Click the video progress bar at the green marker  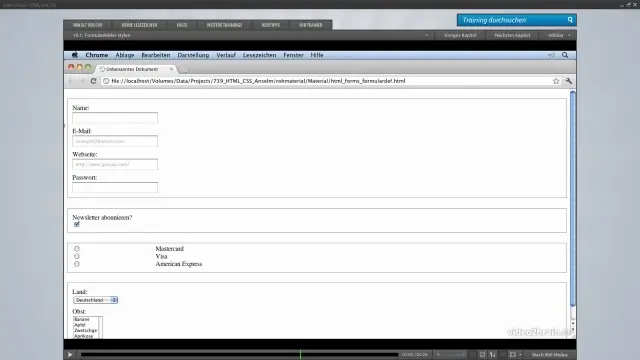[x=300, y=354]
